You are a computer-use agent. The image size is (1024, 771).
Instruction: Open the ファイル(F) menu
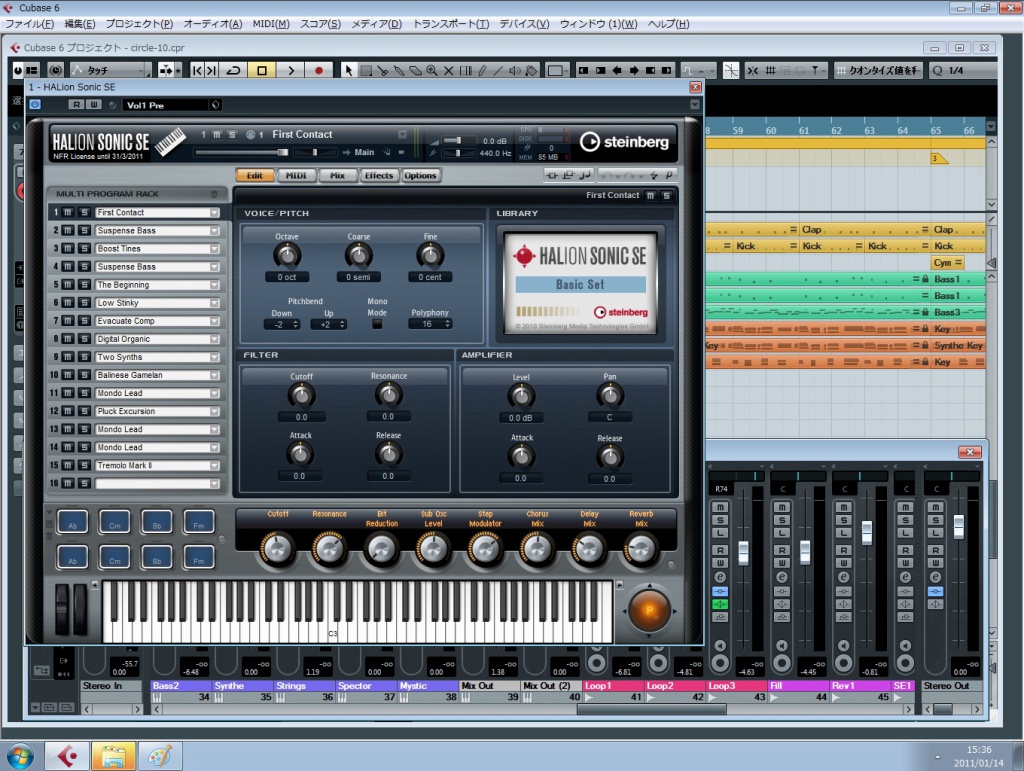(29, 24)
